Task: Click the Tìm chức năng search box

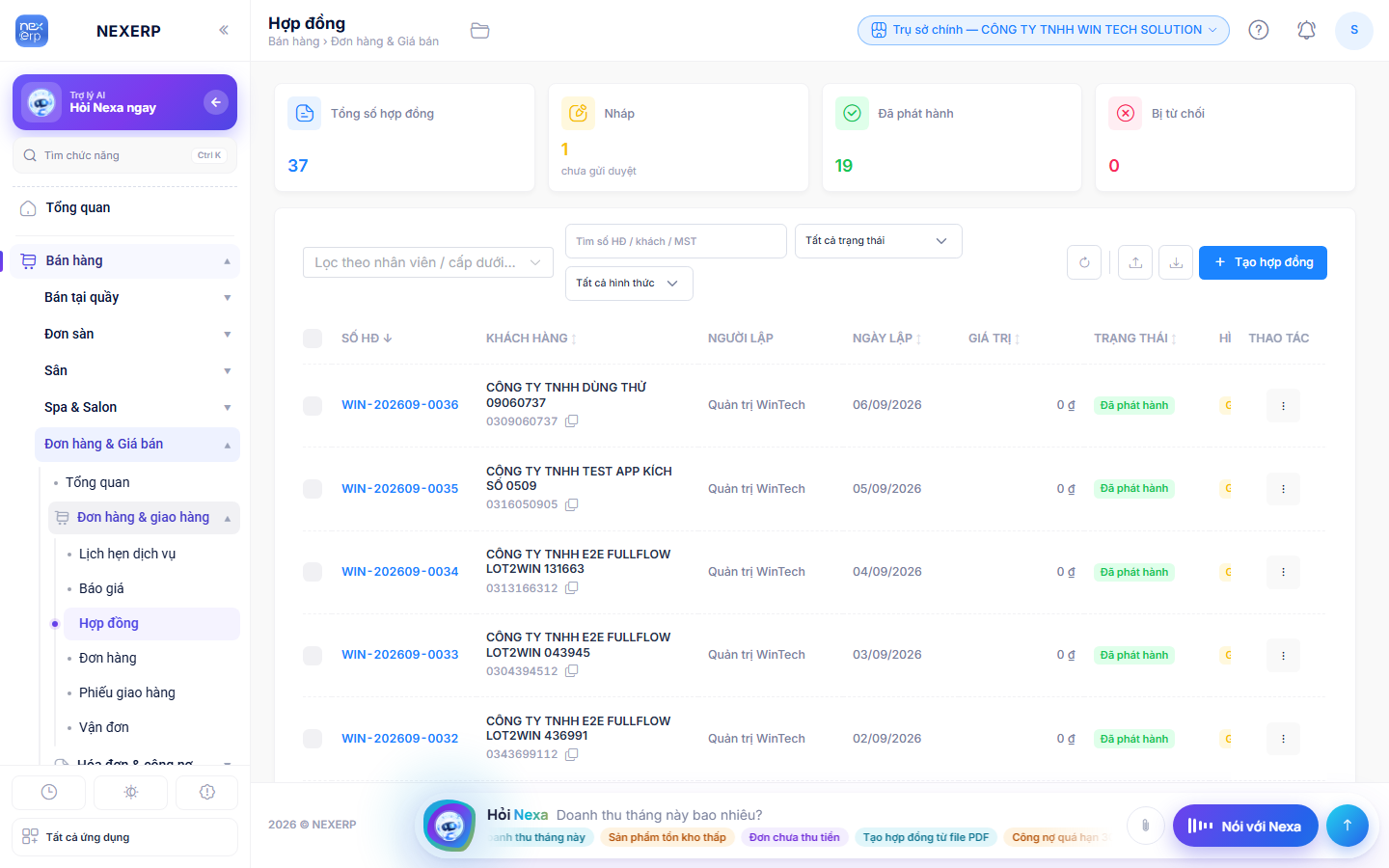Action: pyautogui.click(x=124, y=155)
